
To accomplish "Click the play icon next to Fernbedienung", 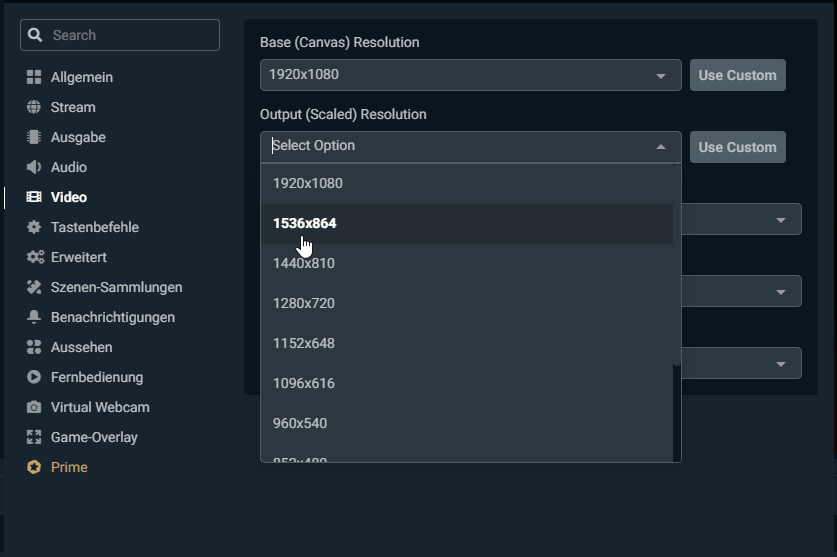I will pyautogui.click(x=34, y=377).
